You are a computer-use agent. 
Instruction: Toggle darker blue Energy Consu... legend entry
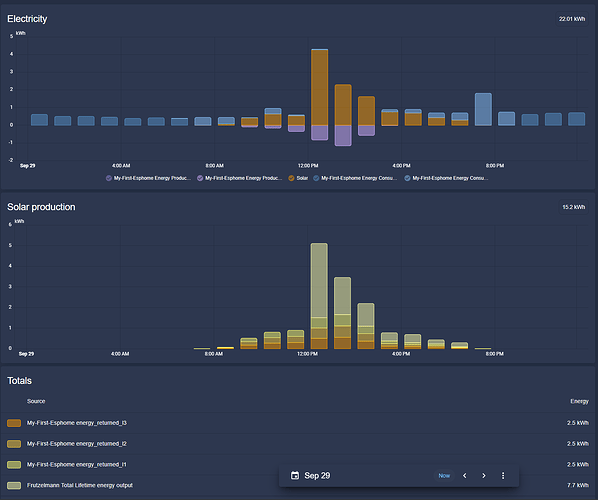[355, 178]
